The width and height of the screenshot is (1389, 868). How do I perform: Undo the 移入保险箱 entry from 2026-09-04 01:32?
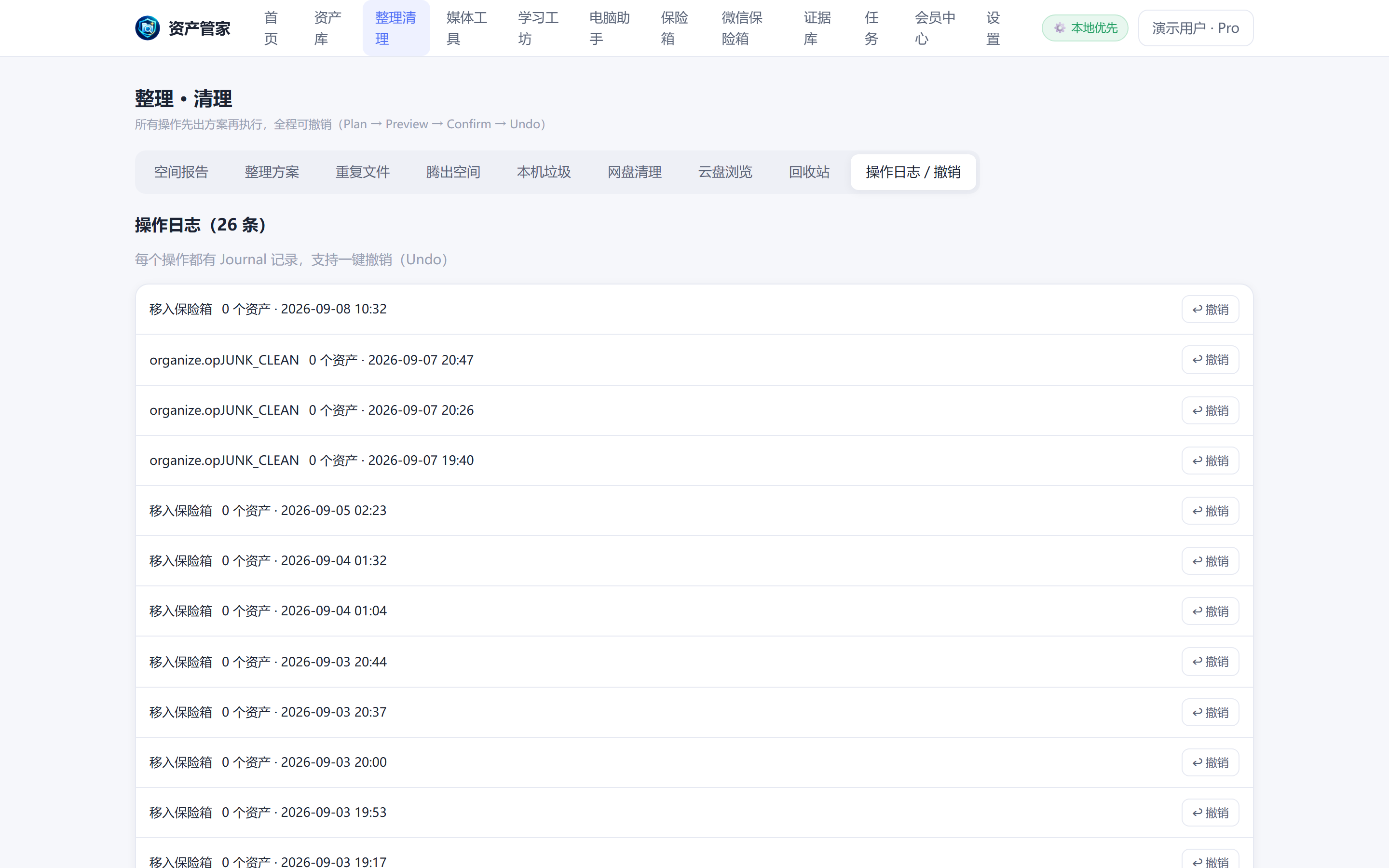(x=1210, y=561)
